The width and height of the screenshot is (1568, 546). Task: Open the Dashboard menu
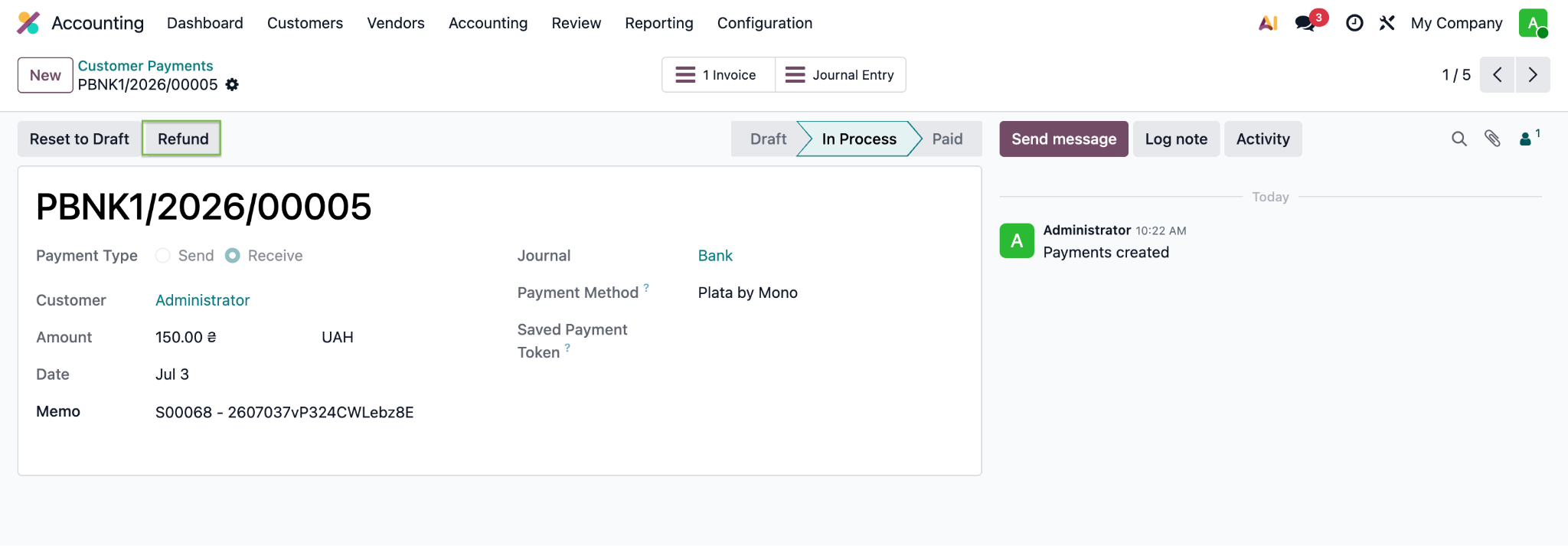pos(205,23)
